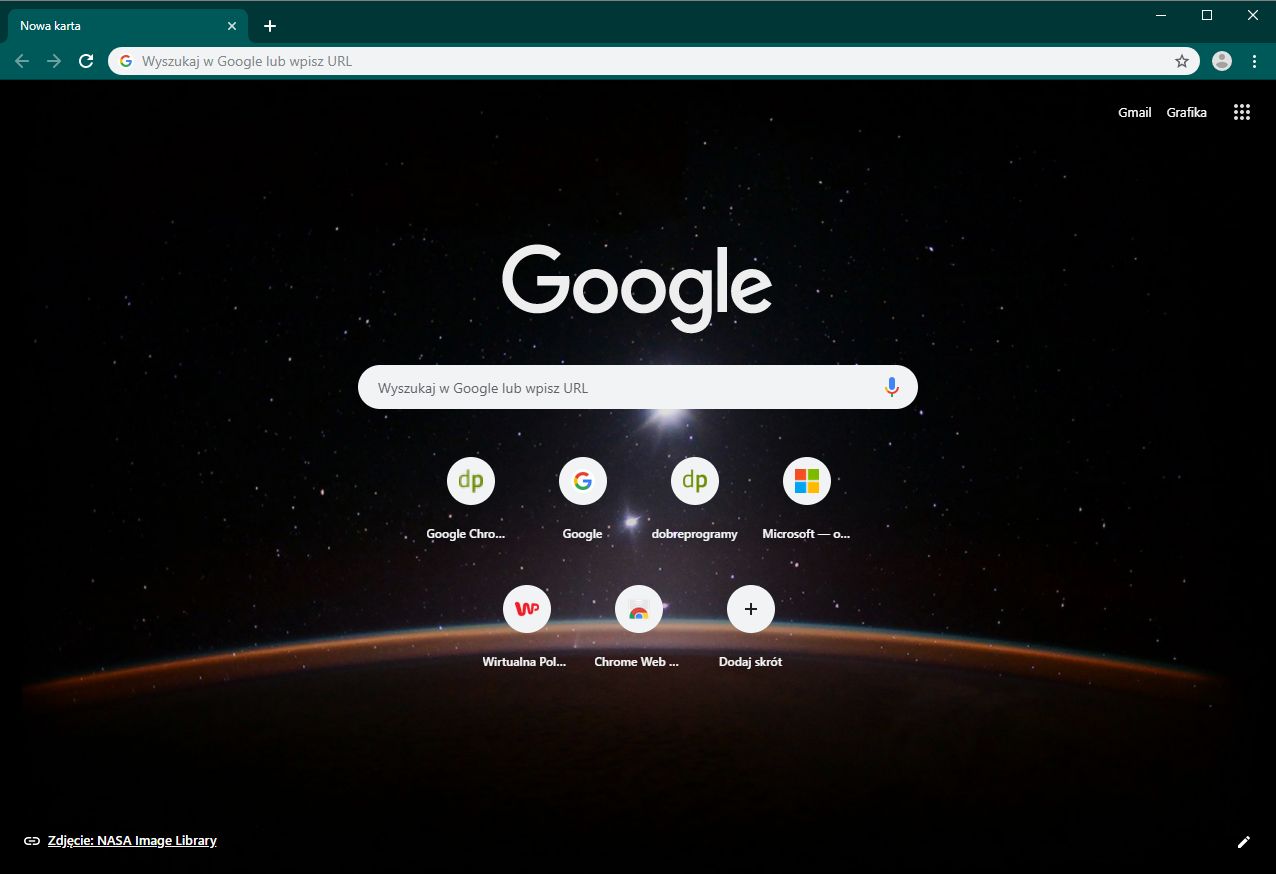Focus the Google search box

coord(638,387)
